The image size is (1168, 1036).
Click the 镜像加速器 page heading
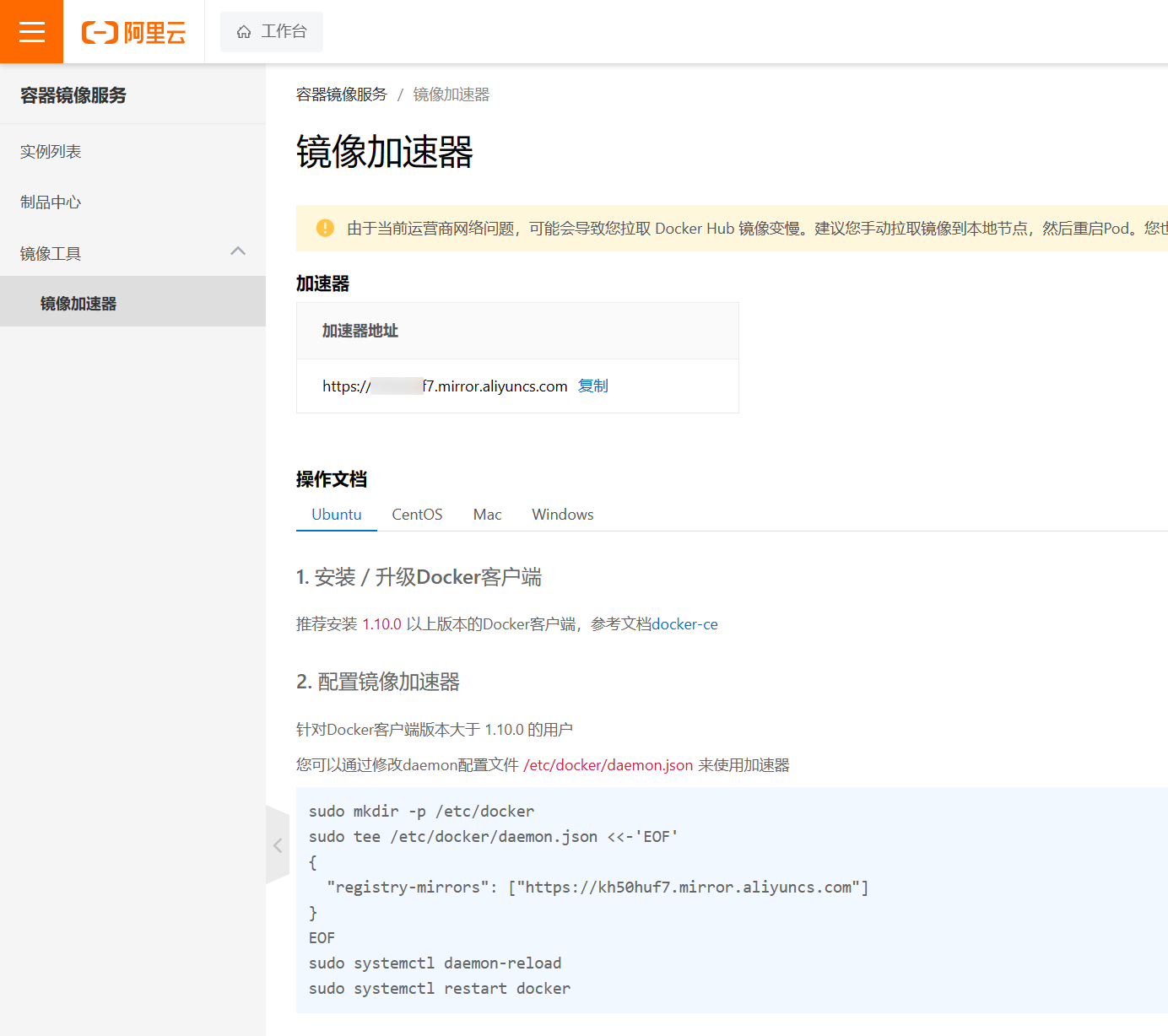pos(385,152)
